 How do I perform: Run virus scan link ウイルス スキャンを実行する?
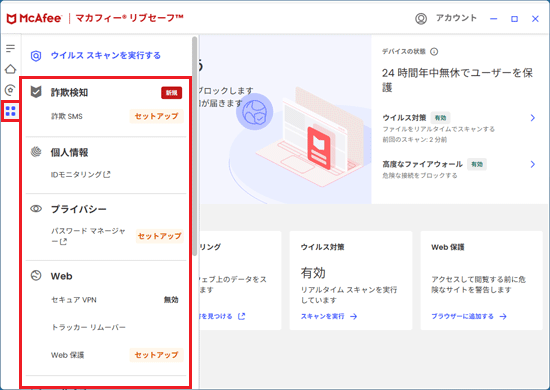click(x=106, y=55)
